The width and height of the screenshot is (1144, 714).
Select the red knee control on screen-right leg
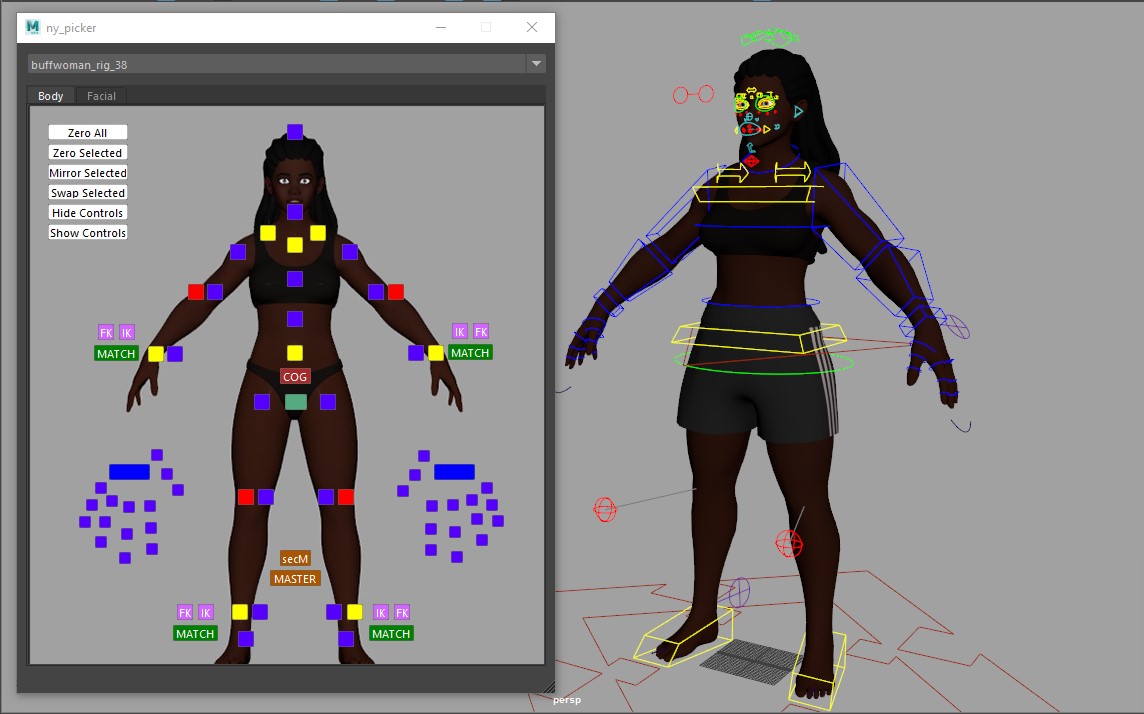coord(346,497)
